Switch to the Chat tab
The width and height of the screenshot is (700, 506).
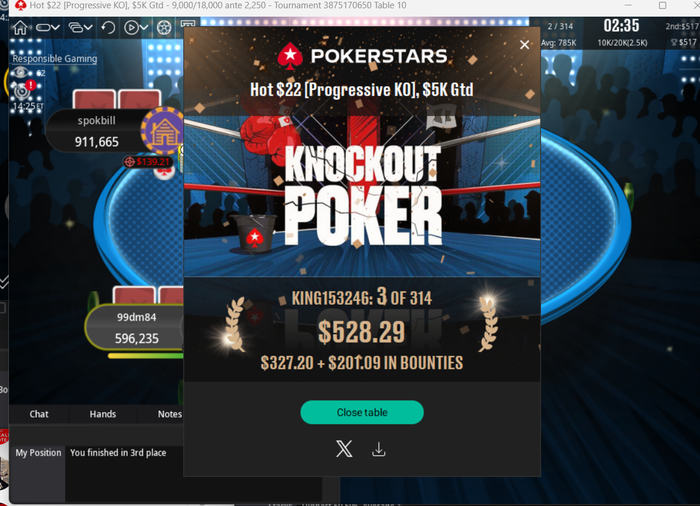click(x=39, y=414)
